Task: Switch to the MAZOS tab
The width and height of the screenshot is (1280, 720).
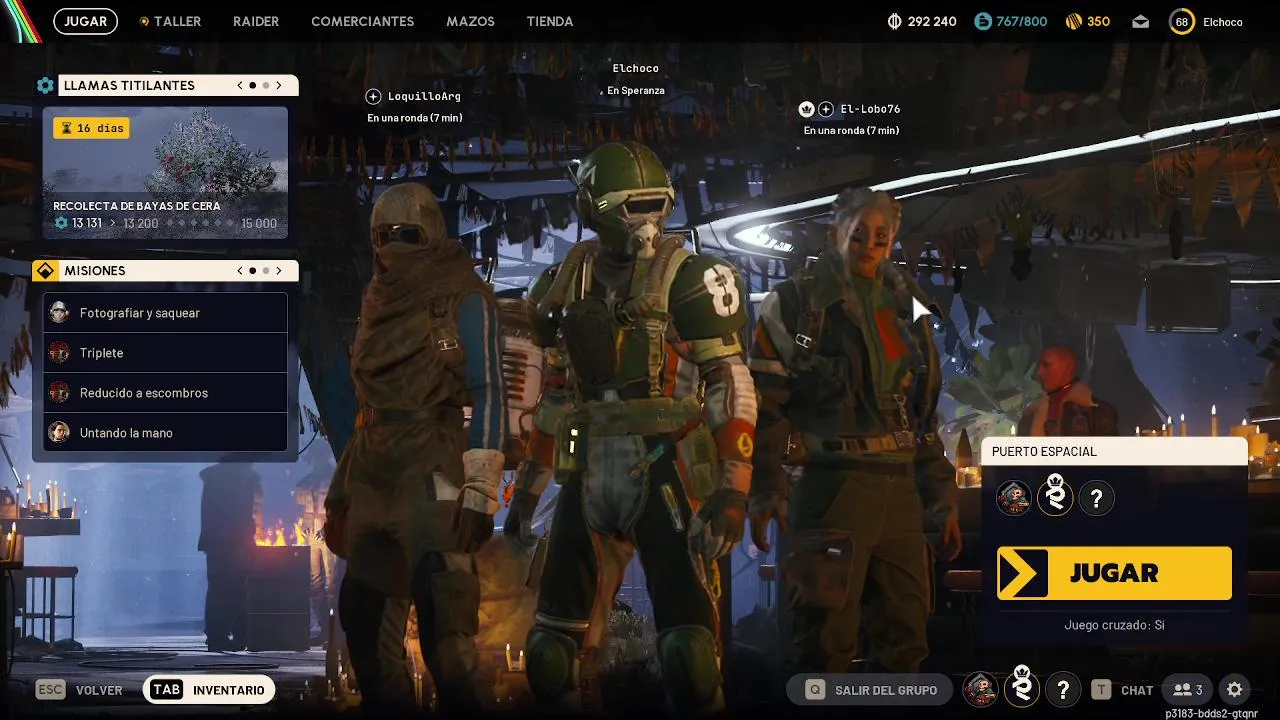Action: click(x=470, y=21)
